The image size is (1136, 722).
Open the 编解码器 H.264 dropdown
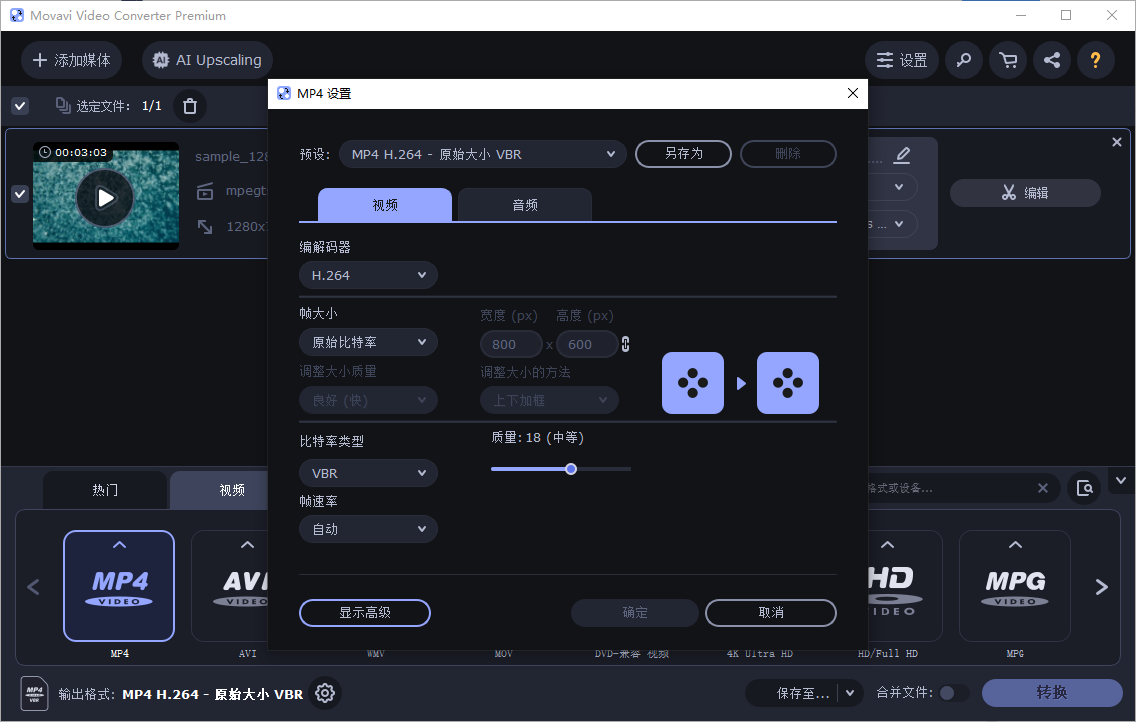[x=368, y=274]
